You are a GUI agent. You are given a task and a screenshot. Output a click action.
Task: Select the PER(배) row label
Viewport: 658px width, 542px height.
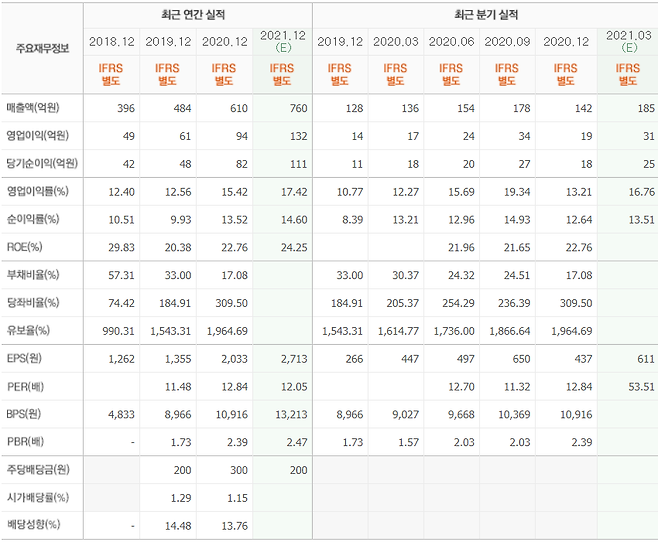coord(27,386)
